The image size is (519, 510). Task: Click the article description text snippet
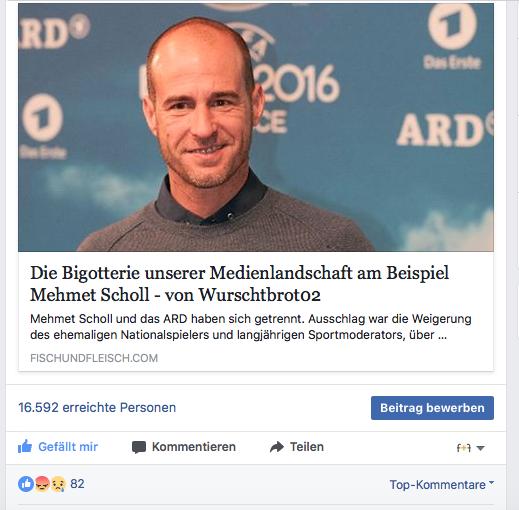tap(251, 327)
